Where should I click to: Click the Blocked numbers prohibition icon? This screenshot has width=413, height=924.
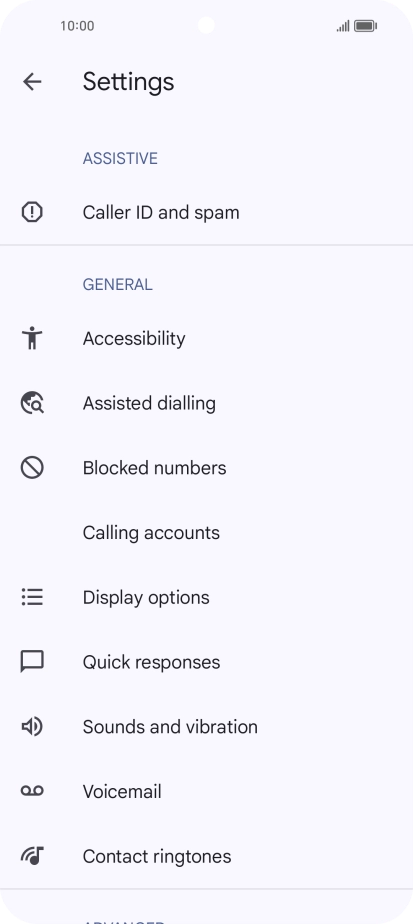[x=32, y=468]
